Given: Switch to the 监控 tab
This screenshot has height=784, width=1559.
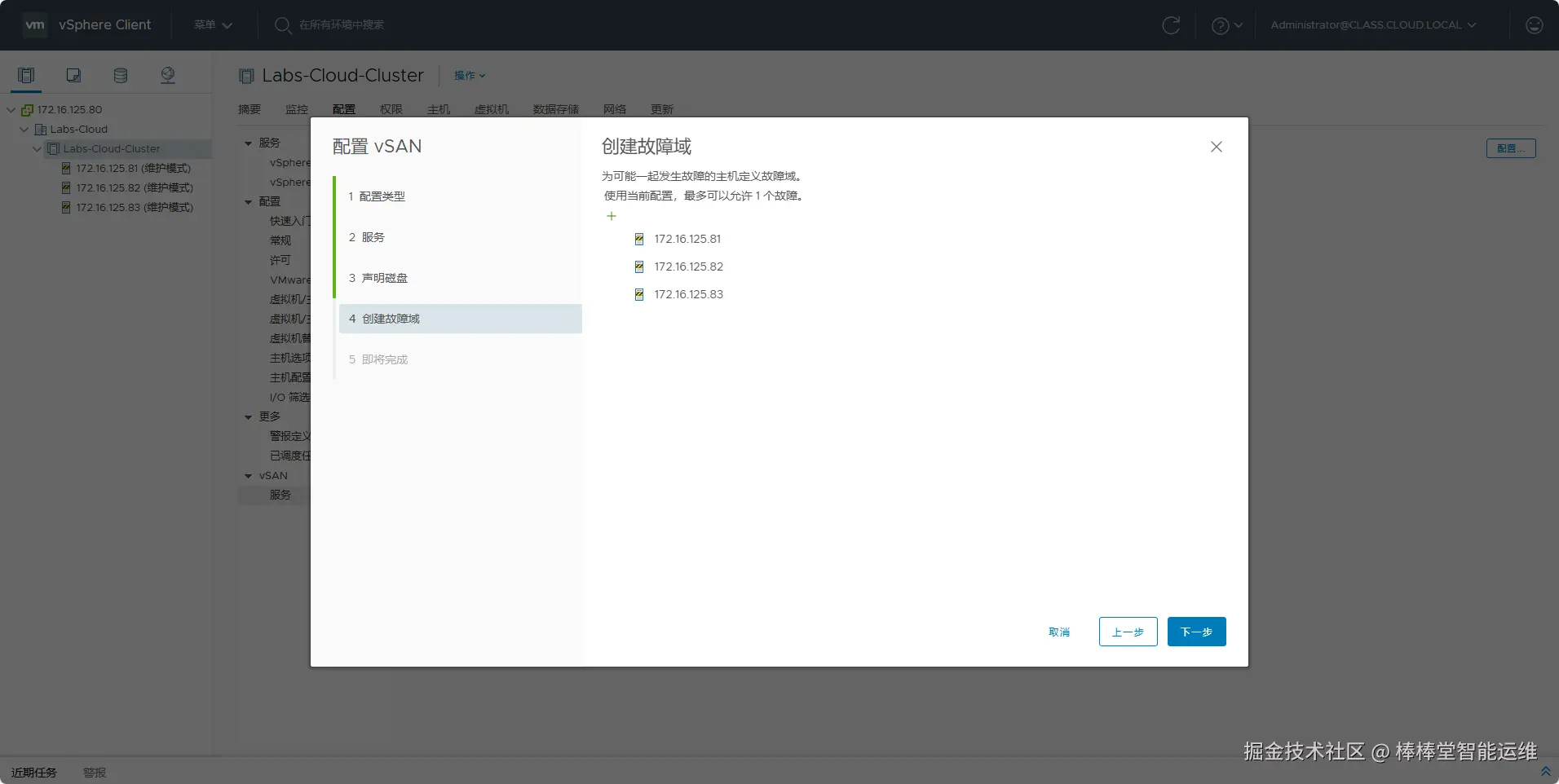Looking at the screenshot, I should (297, 109).
